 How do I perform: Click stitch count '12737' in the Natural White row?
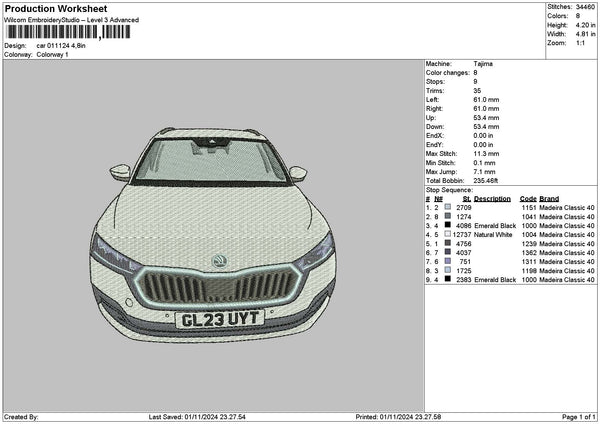pos(461,235)
